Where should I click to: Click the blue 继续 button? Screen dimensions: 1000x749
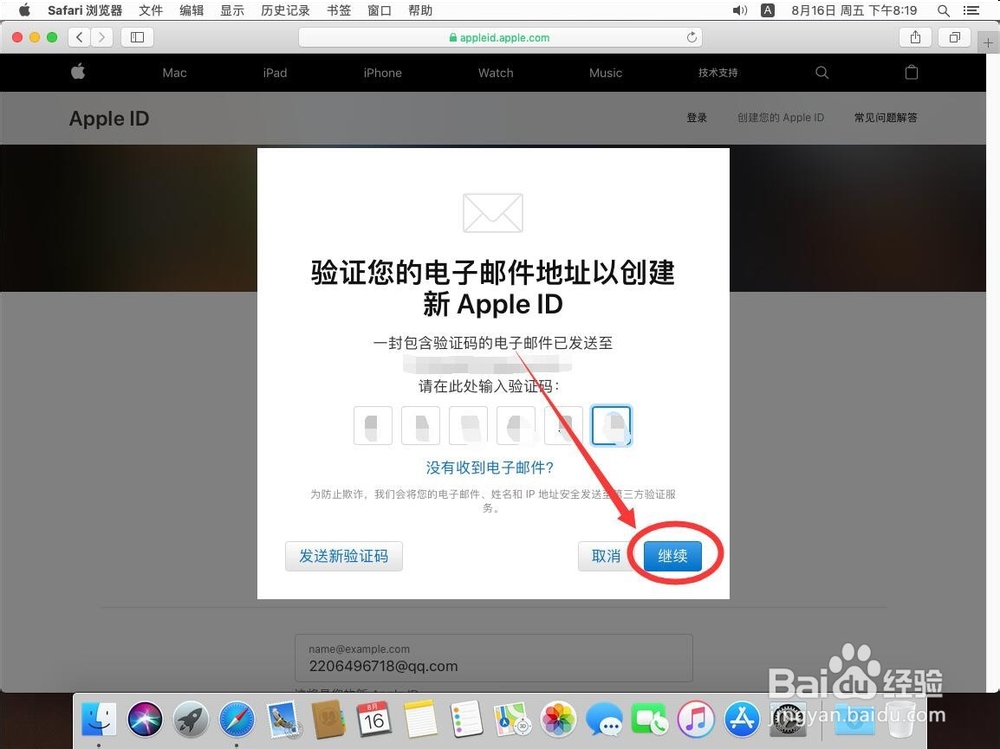[672, 556]
